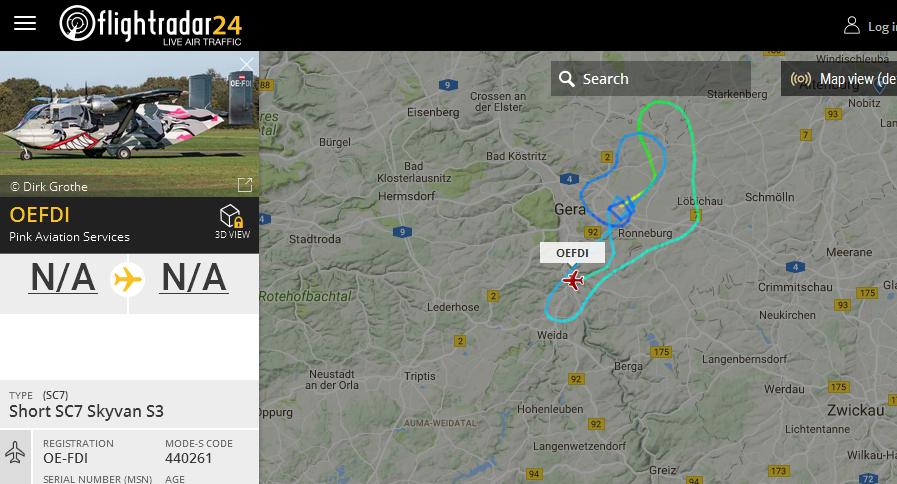
Task: Click the search magnifier icon
Action: click(x=566, y=79)
